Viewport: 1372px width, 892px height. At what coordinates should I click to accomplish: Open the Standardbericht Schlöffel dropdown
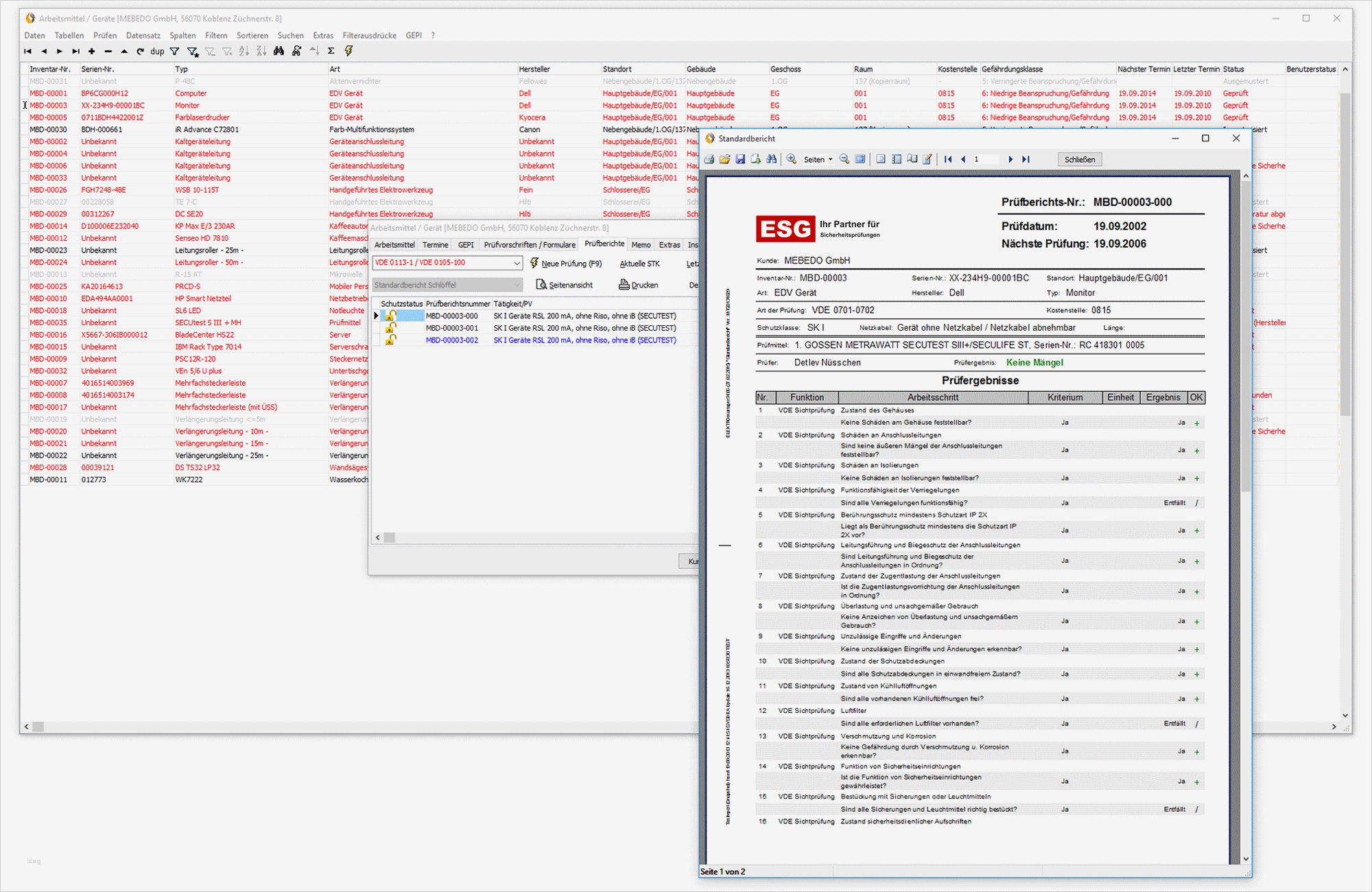pos(517,285)
